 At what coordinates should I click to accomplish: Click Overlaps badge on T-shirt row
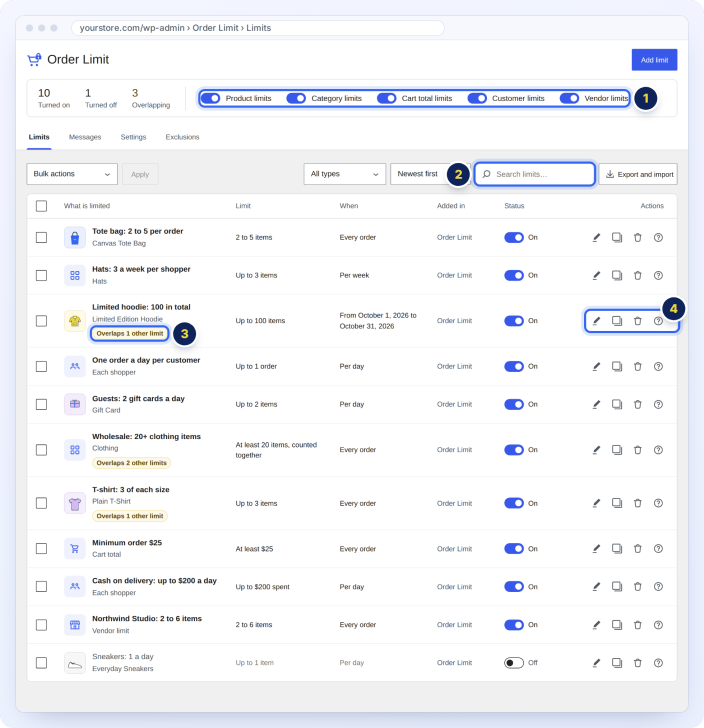[x=130, y=516]
